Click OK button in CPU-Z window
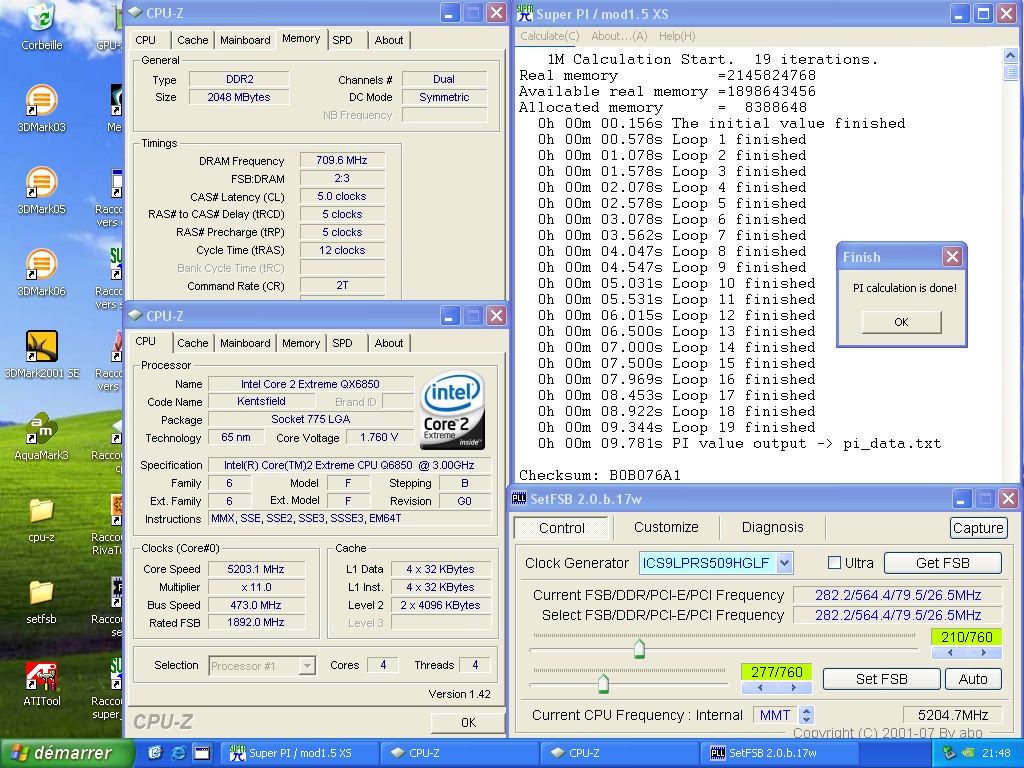This screenshot has height=768, width=1024. coord(468,722)
